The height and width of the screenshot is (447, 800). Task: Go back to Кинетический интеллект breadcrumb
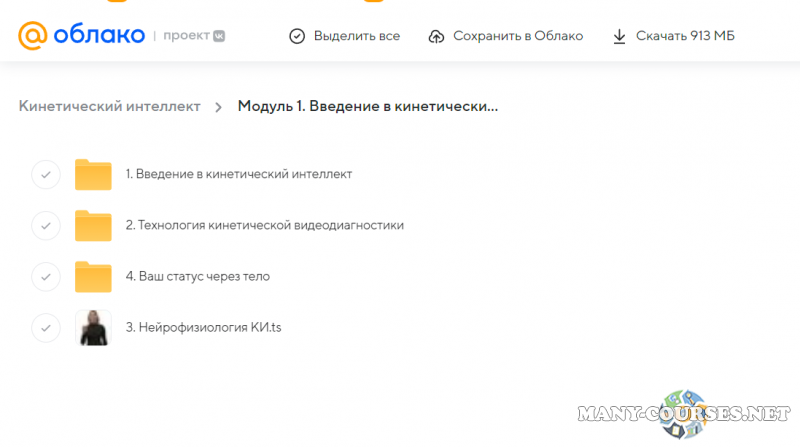tap(109, 106)
